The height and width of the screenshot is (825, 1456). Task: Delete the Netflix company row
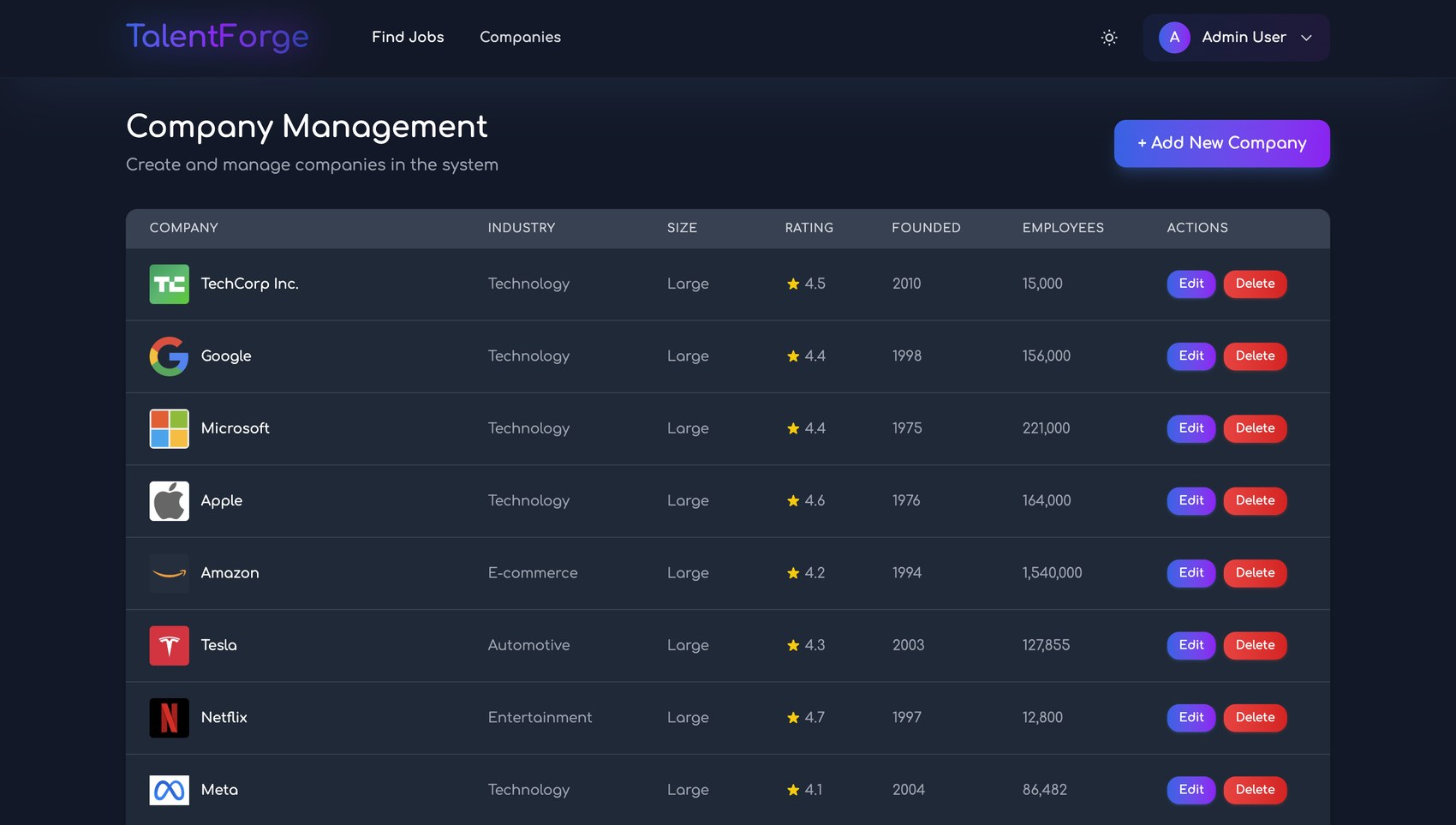coord(1255,717)
